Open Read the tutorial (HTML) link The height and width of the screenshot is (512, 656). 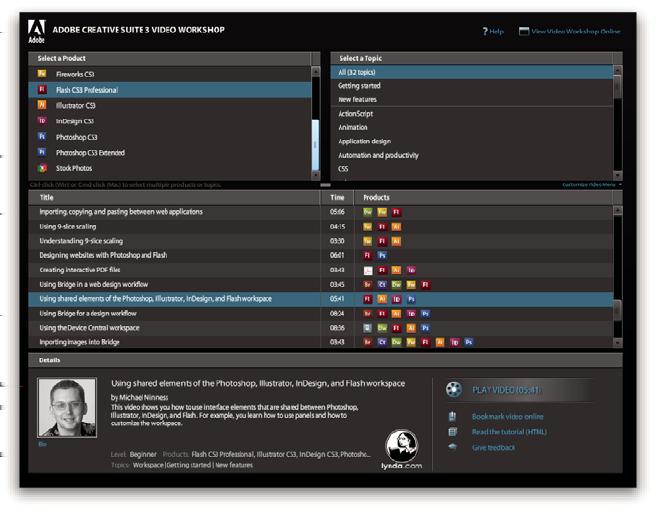click(x=509, y=432)
